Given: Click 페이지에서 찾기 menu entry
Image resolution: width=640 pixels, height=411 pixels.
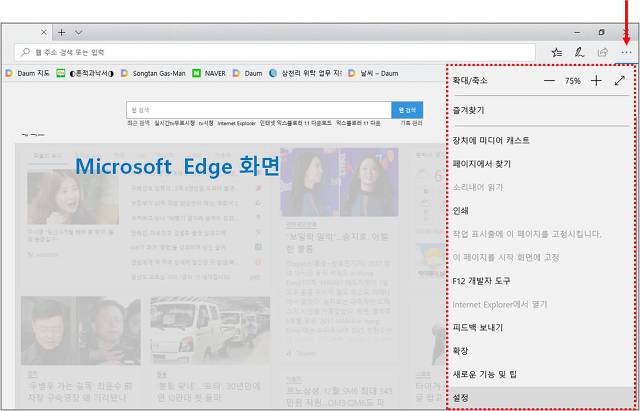Looking at the screenshot, I should coord(482,163).
